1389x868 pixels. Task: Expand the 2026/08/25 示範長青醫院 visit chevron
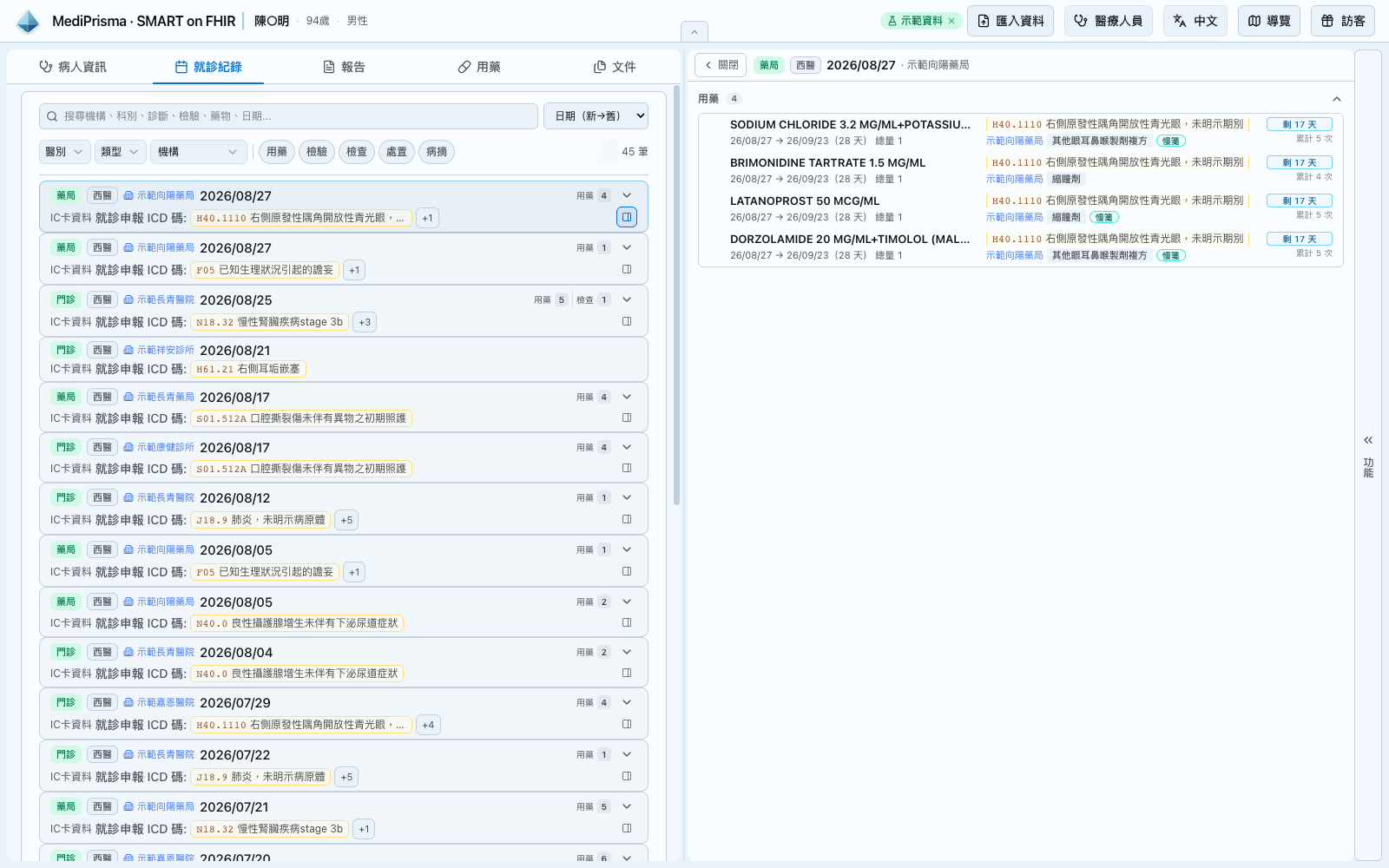coord(627,299)
